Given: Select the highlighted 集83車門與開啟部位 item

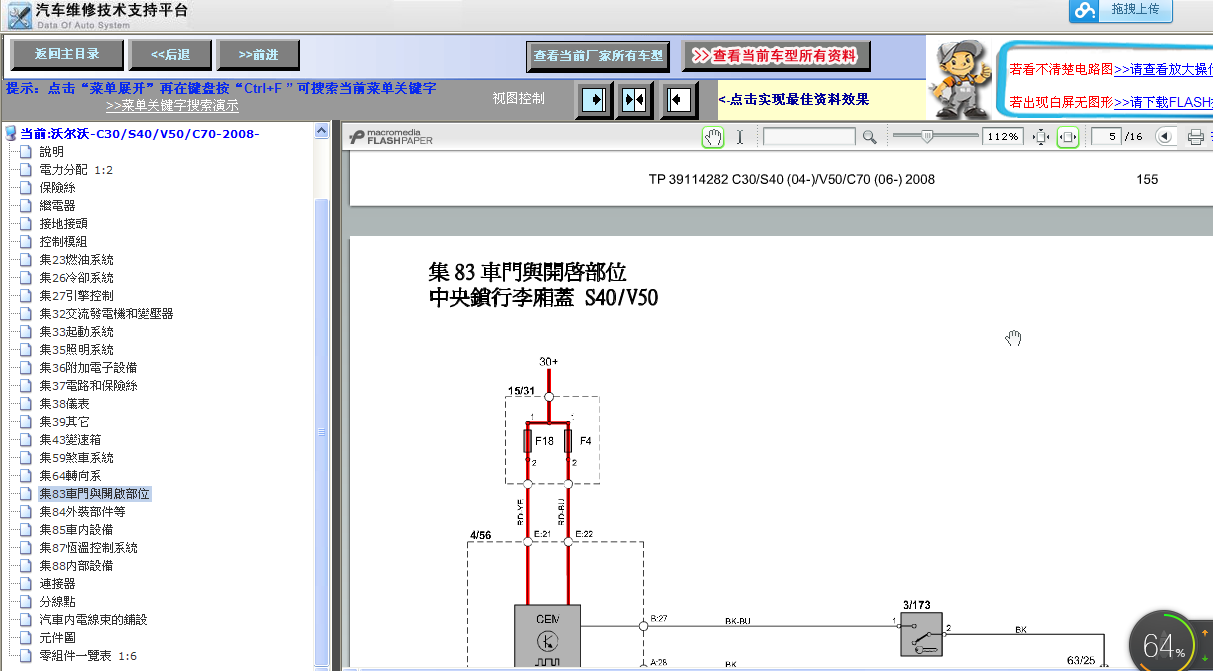Looking at the screenshot, I should coord(95,494).
